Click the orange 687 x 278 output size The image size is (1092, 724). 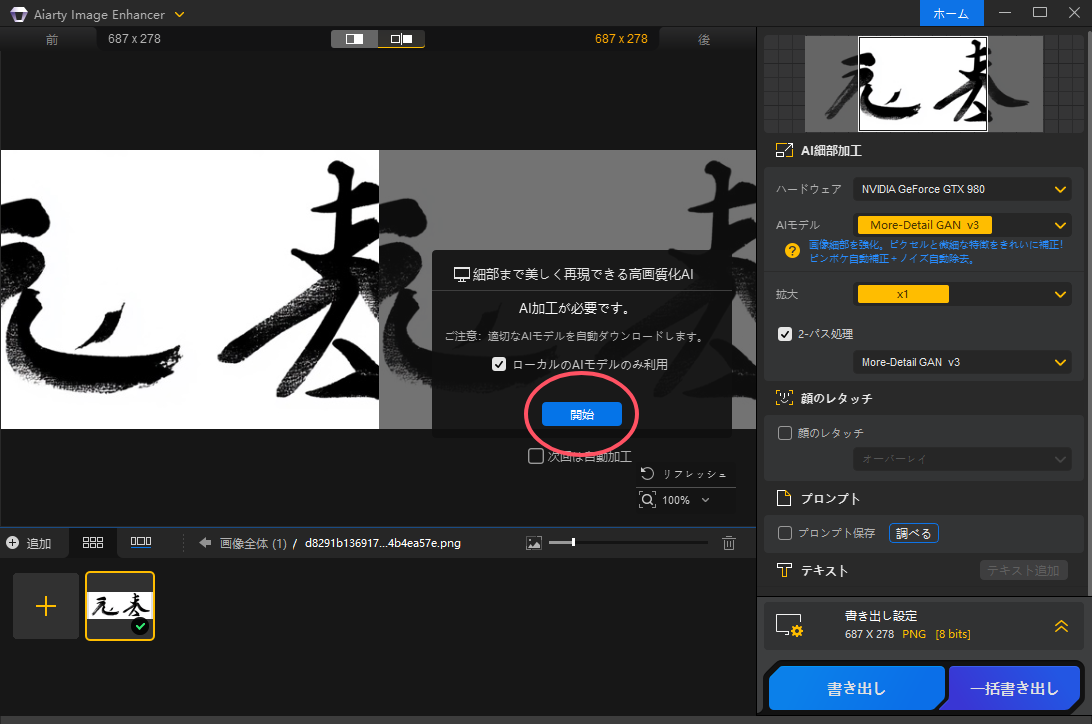point(621,39)
